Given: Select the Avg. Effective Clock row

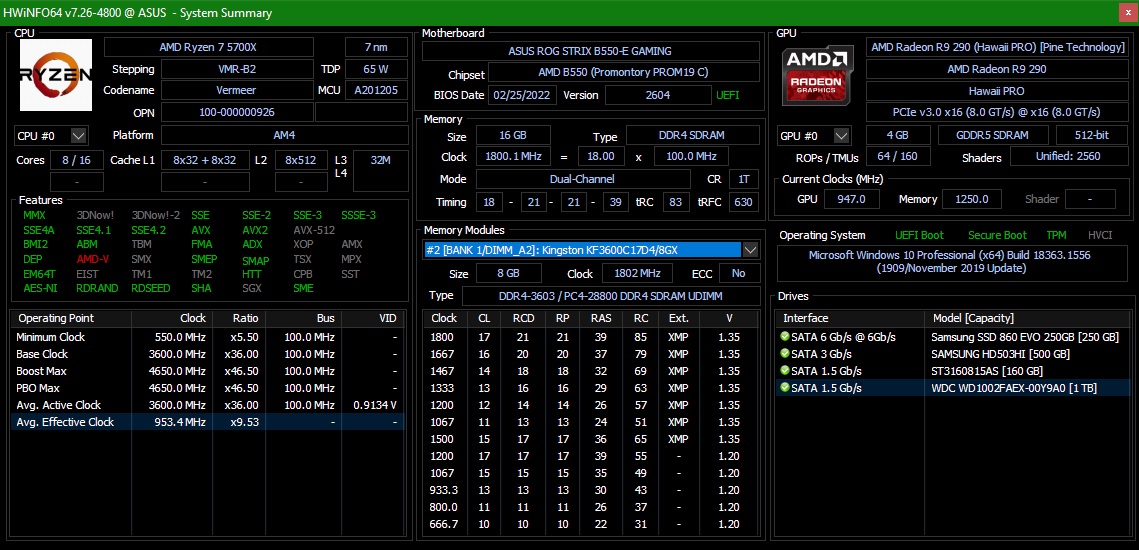Looking at the screenshot, I should (207, 422).
